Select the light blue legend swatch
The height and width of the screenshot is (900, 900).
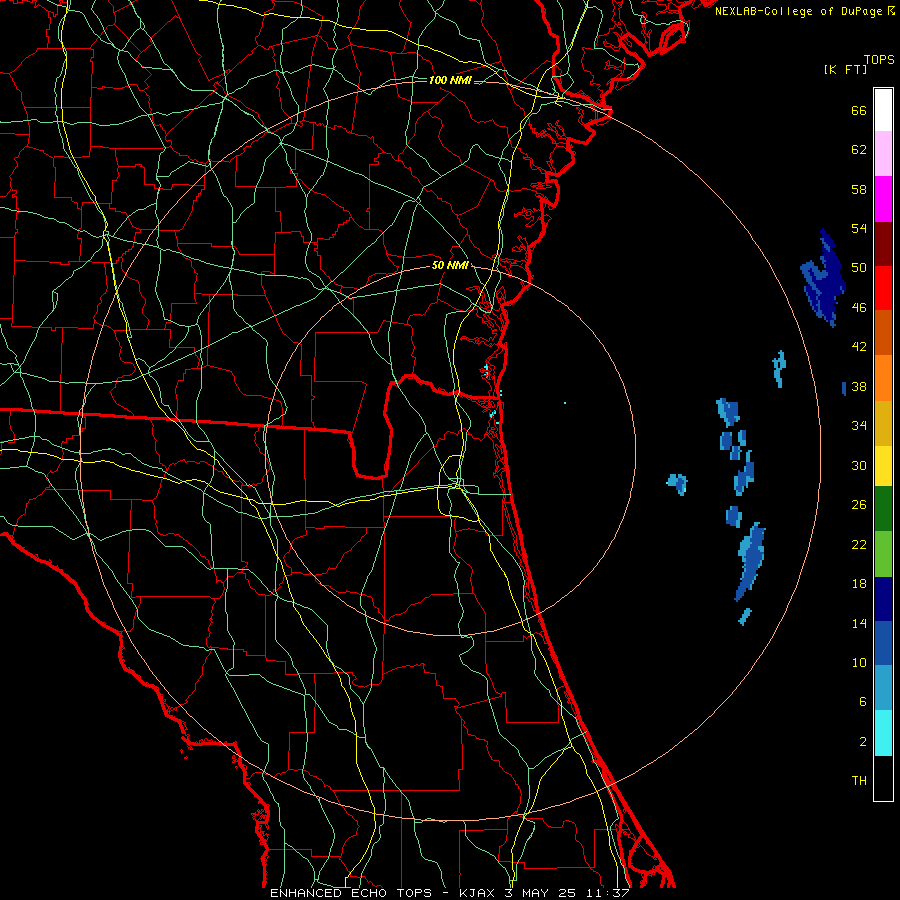click(883, 688)
